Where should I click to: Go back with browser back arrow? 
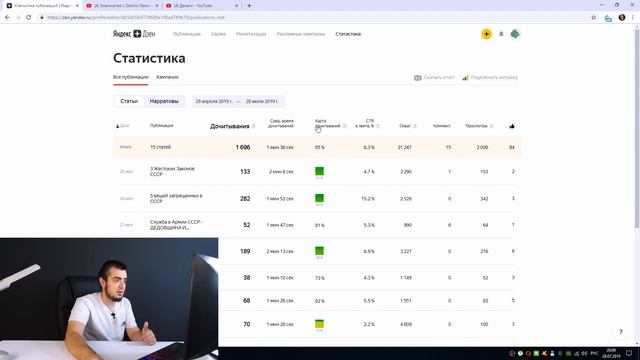click(x=7, y=18)
